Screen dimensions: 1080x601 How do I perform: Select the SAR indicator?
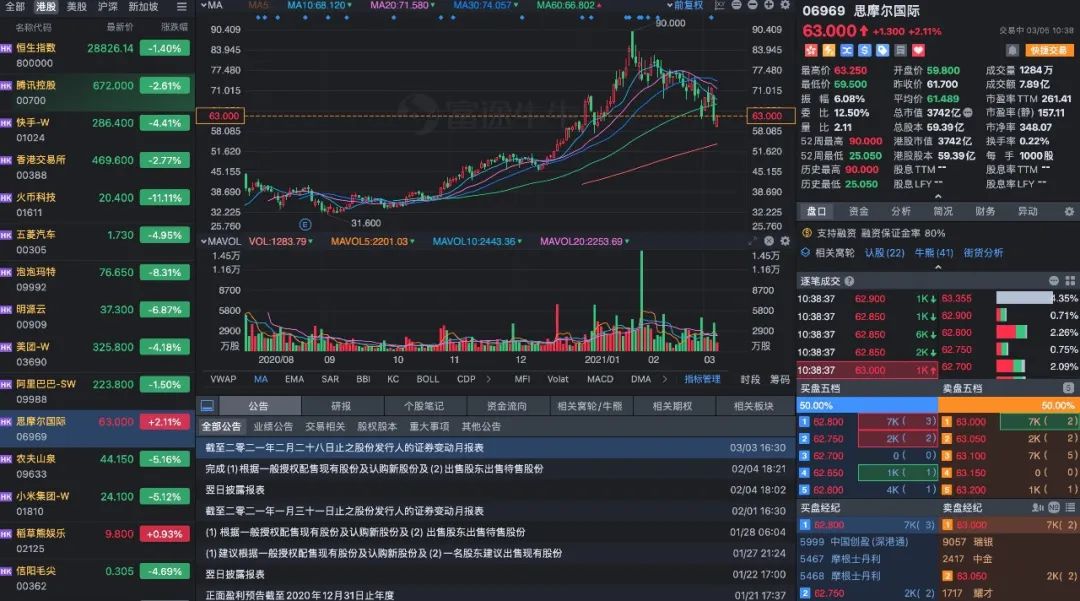pos(330,379)
